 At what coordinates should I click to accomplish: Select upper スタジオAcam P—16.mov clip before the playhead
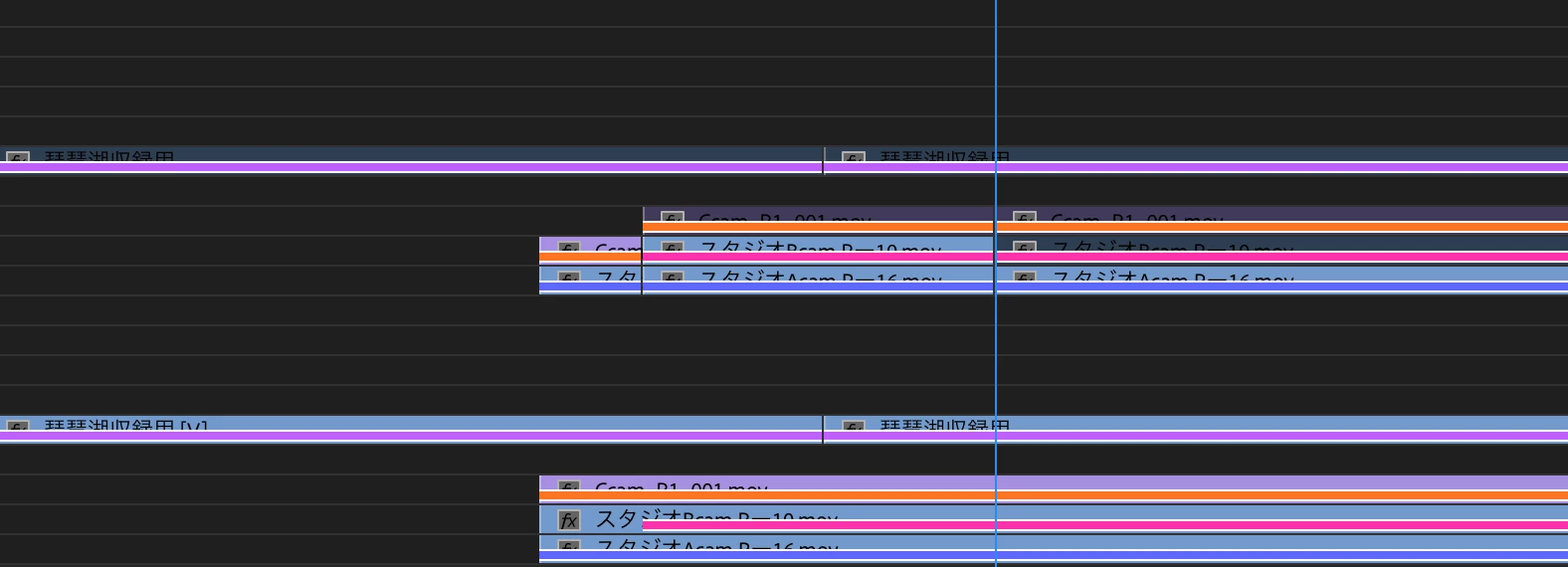tap(818, 280)
